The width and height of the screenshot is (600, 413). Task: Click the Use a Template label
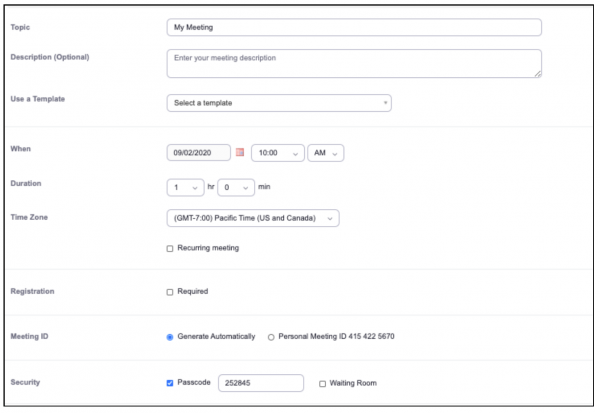(38, 99)
